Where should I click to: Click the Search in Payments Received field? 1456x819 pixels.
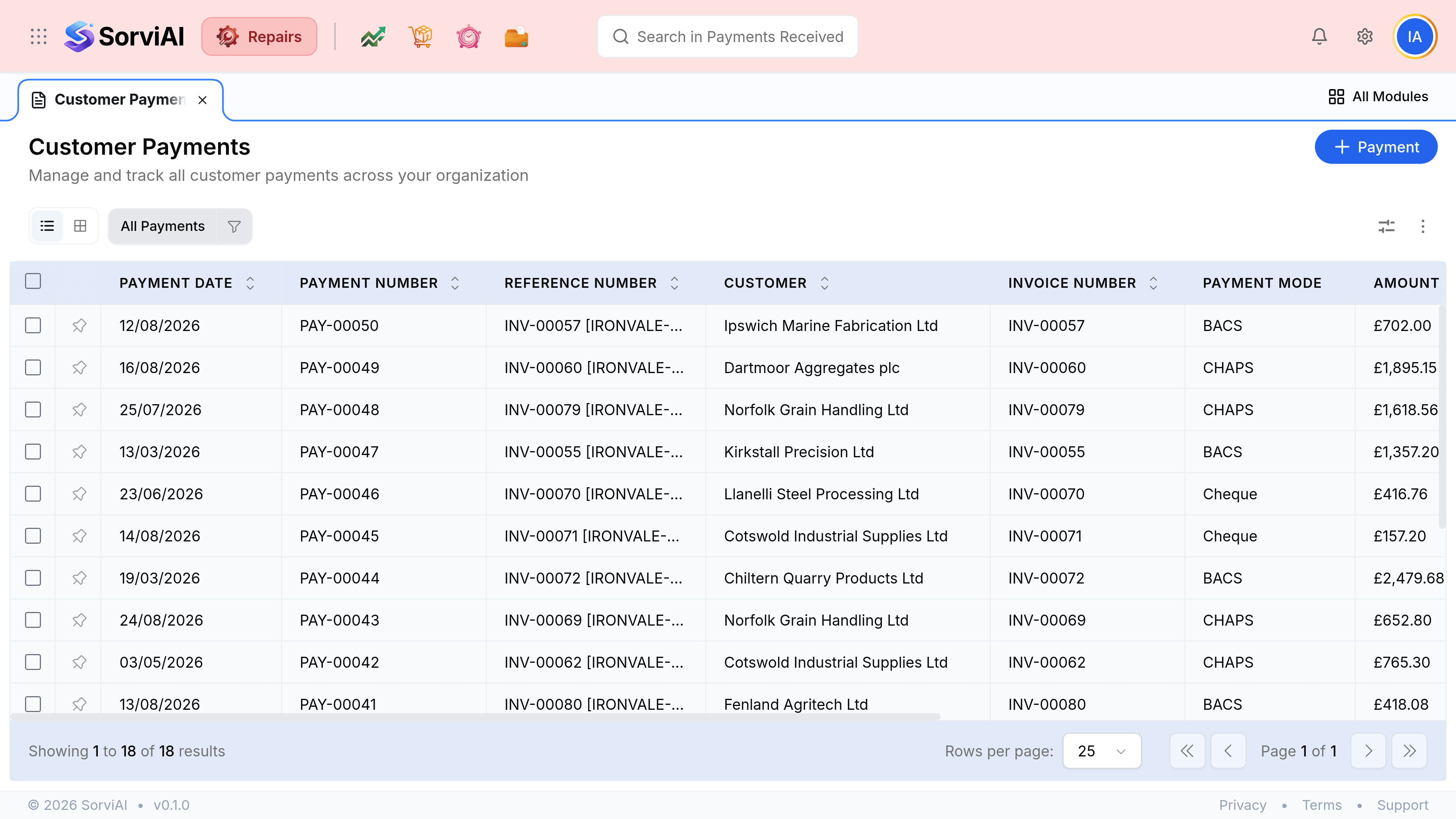(727, 37)
